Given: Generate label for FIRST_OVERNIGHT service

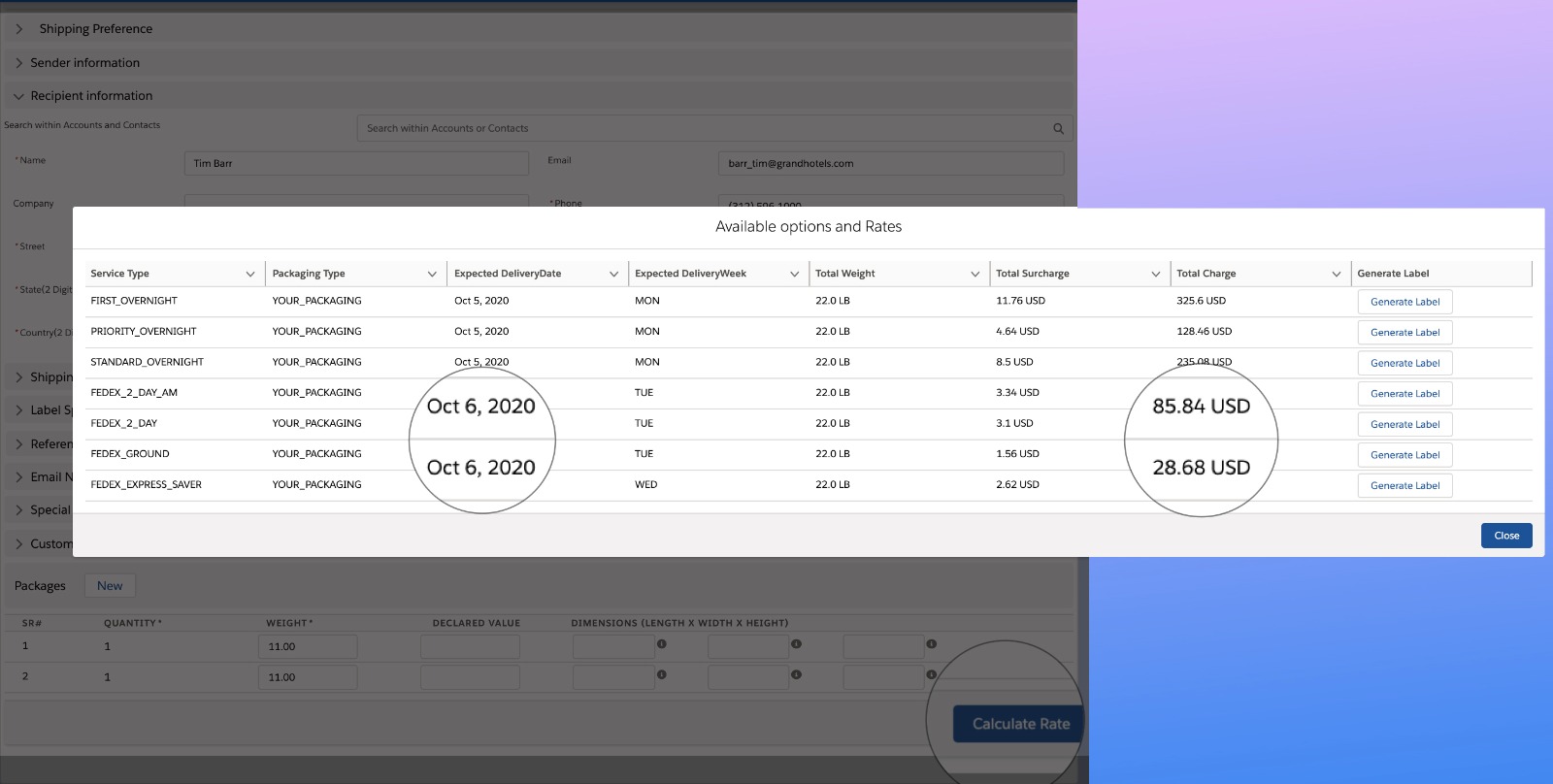Looking at the screenshot, I should pyautogui.click(x=1404, y=302).
